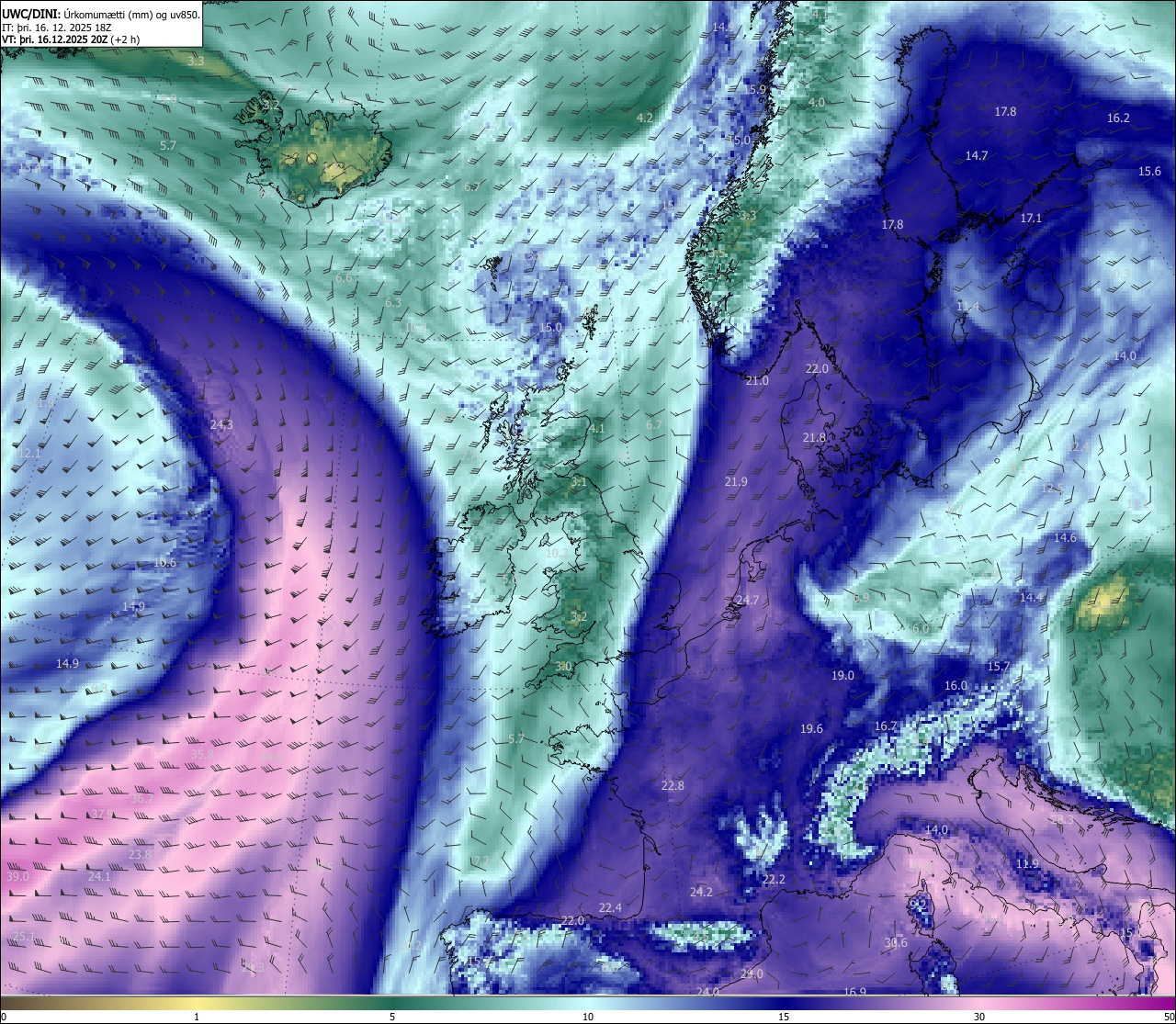Viewport: 1176px width, 1024px height.
Task: Click the 16.7 value on the map
Action: click(885, 726)
